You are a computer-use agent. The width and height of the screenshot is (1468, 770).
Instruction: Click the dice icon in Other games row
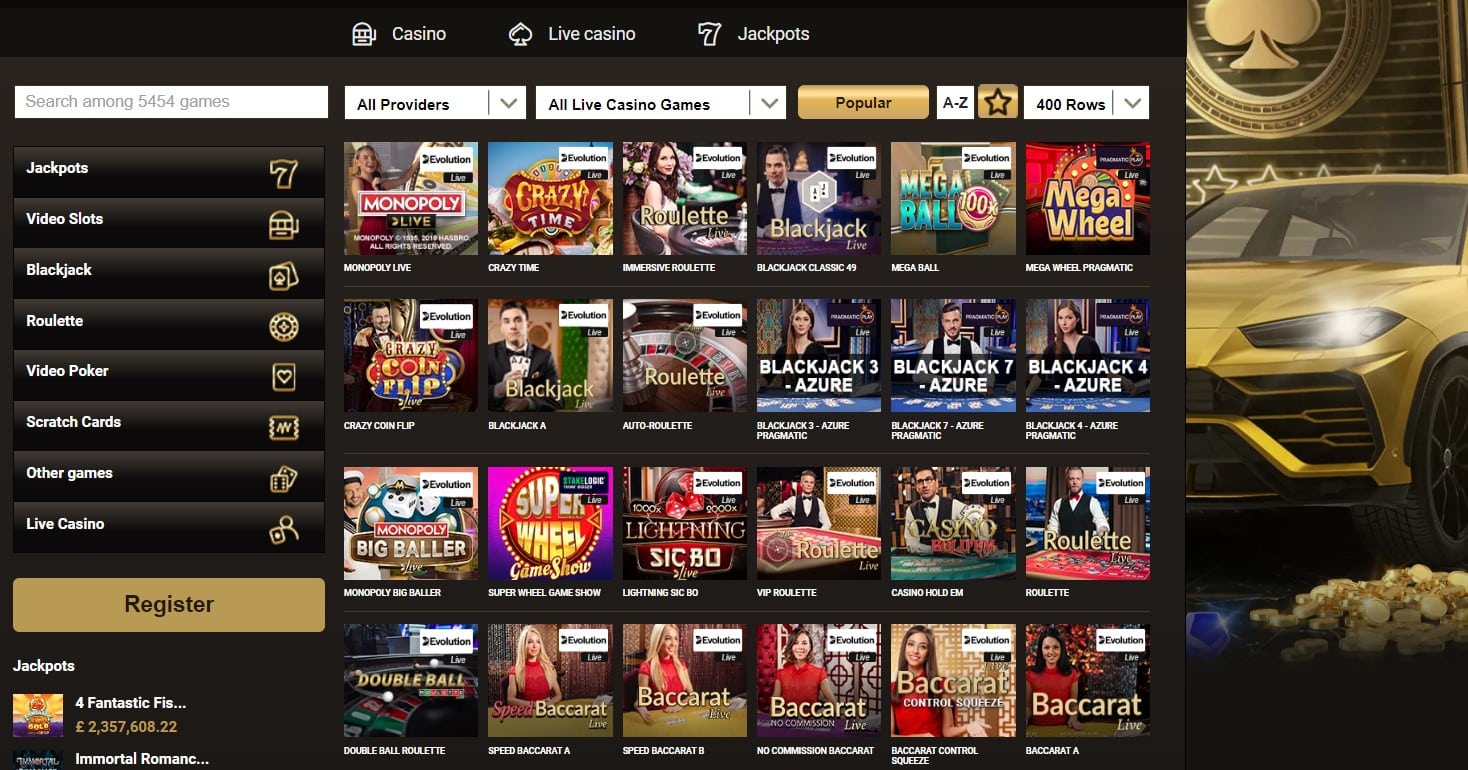pos(284,479)
